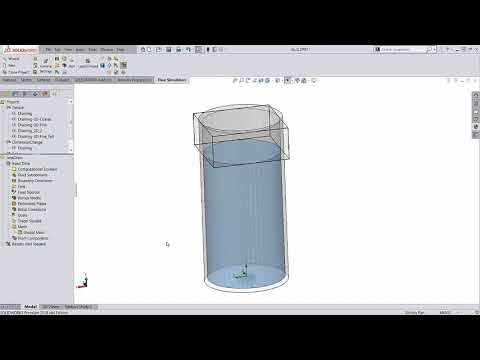Click the Home icon in quick access toolbar
This screenshot has height=360, width=480.
point(143,50)
